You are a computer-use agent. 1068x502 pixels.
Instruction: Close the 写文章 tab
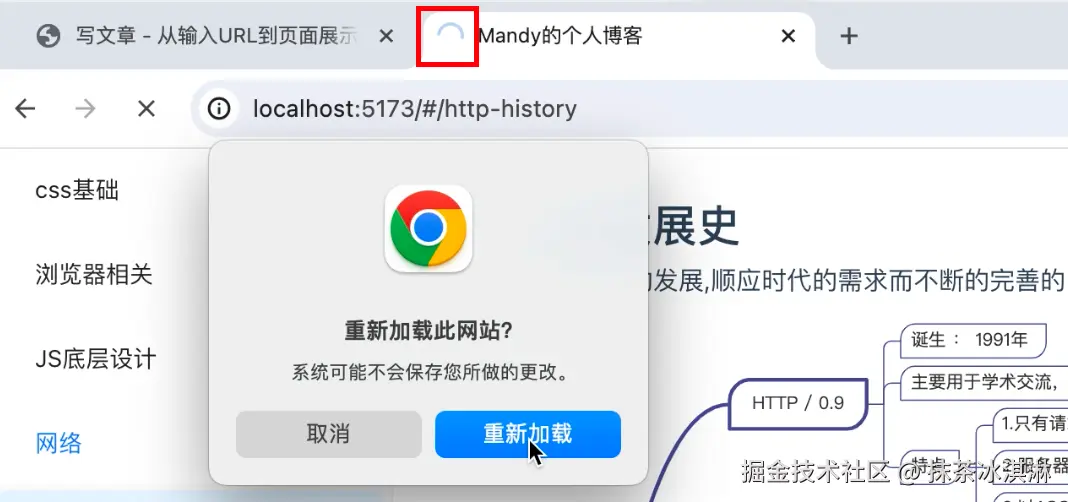[x=386, y=36]
